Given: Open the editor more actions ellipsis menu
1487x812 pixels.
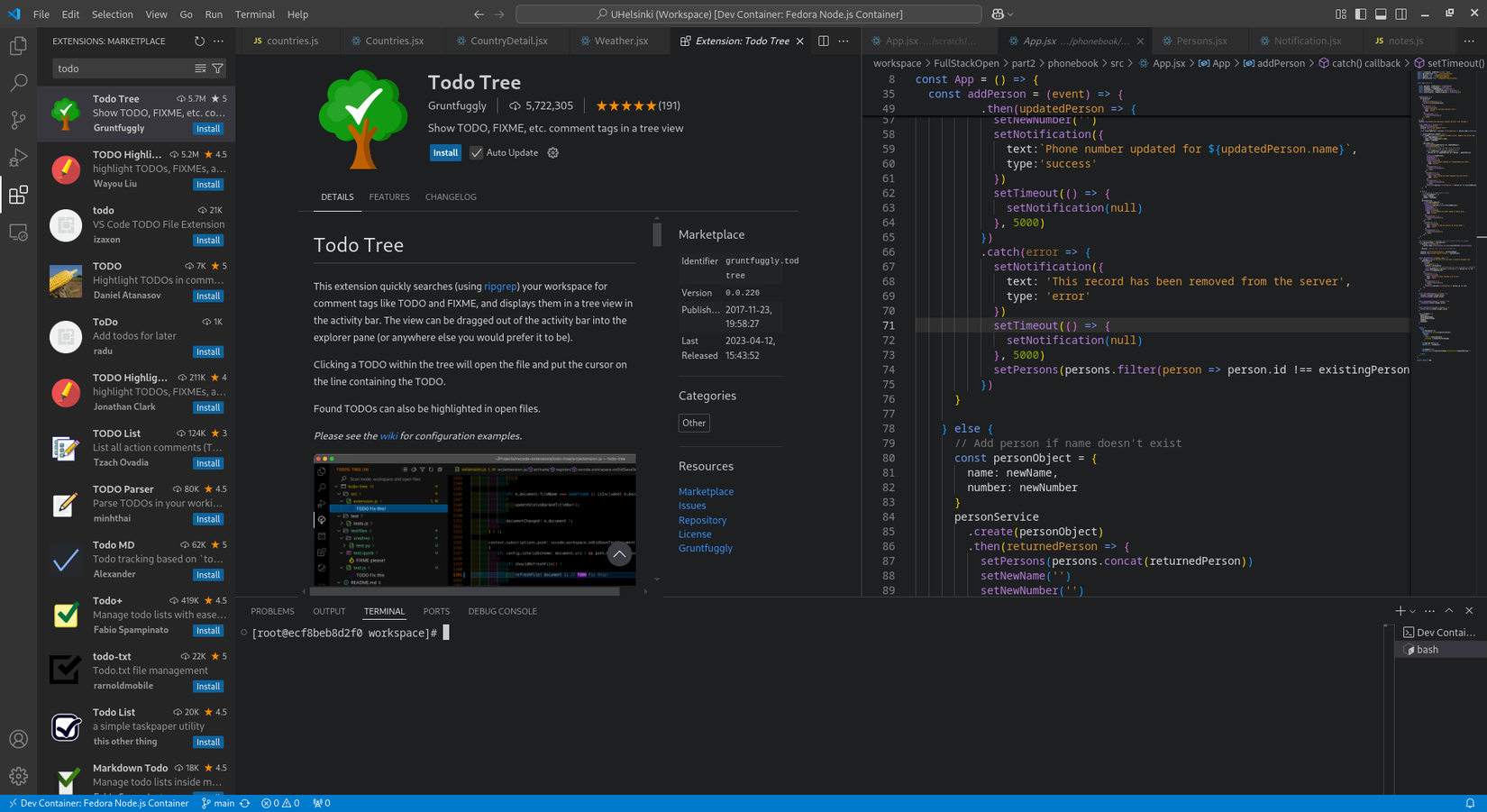Looking at the screenshot, I should click(843, 41).
